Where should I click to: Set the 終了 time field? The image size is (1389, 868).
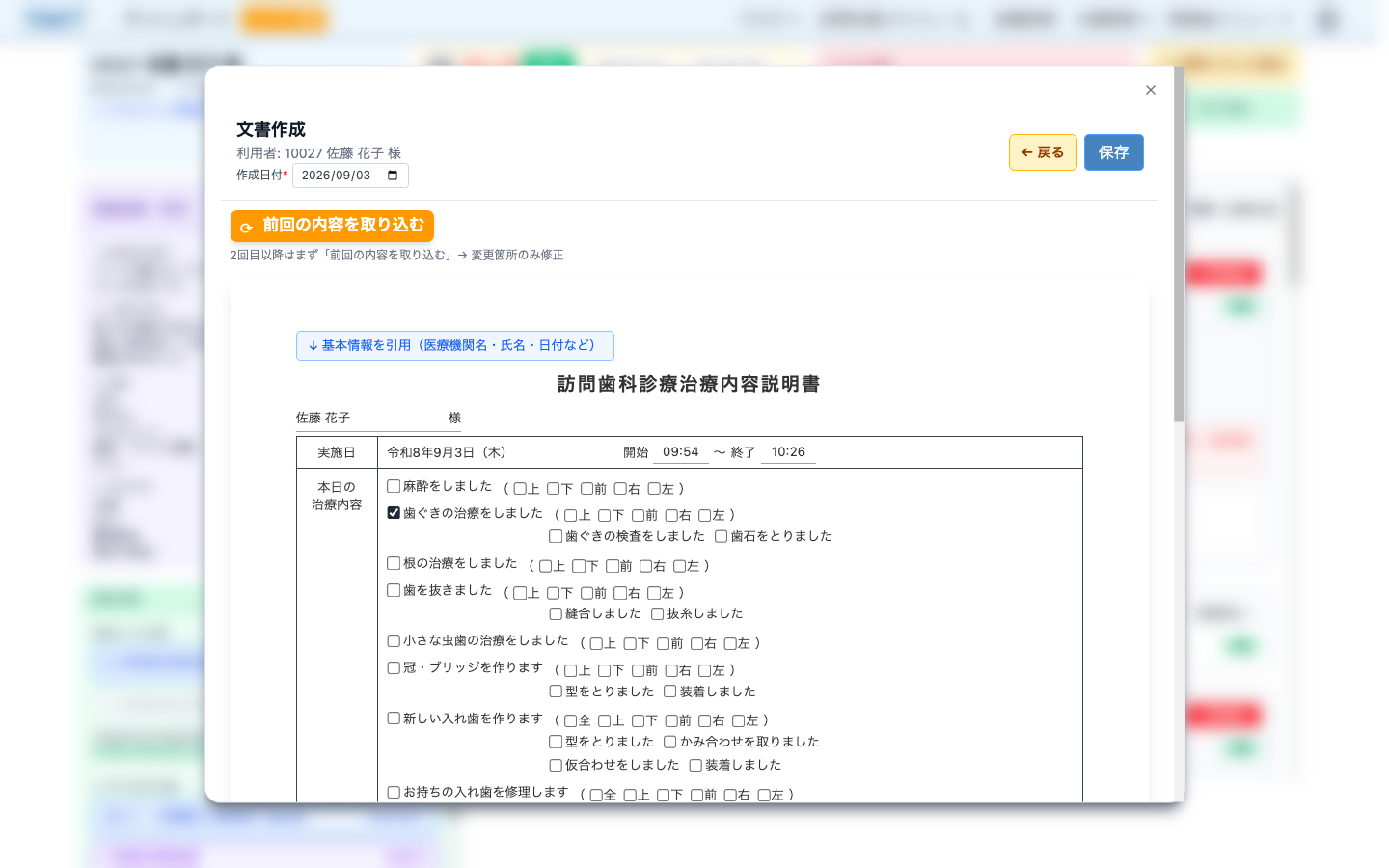point(788,452)
